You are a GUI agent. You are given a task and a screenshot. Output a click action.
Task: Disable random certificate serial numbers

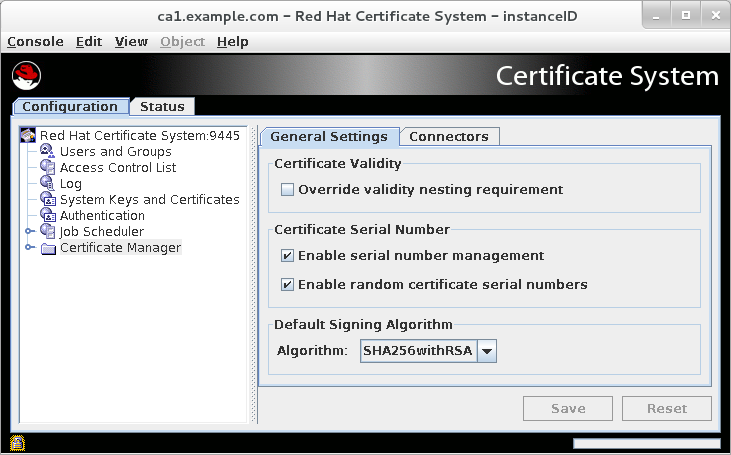tap(288, 285)
